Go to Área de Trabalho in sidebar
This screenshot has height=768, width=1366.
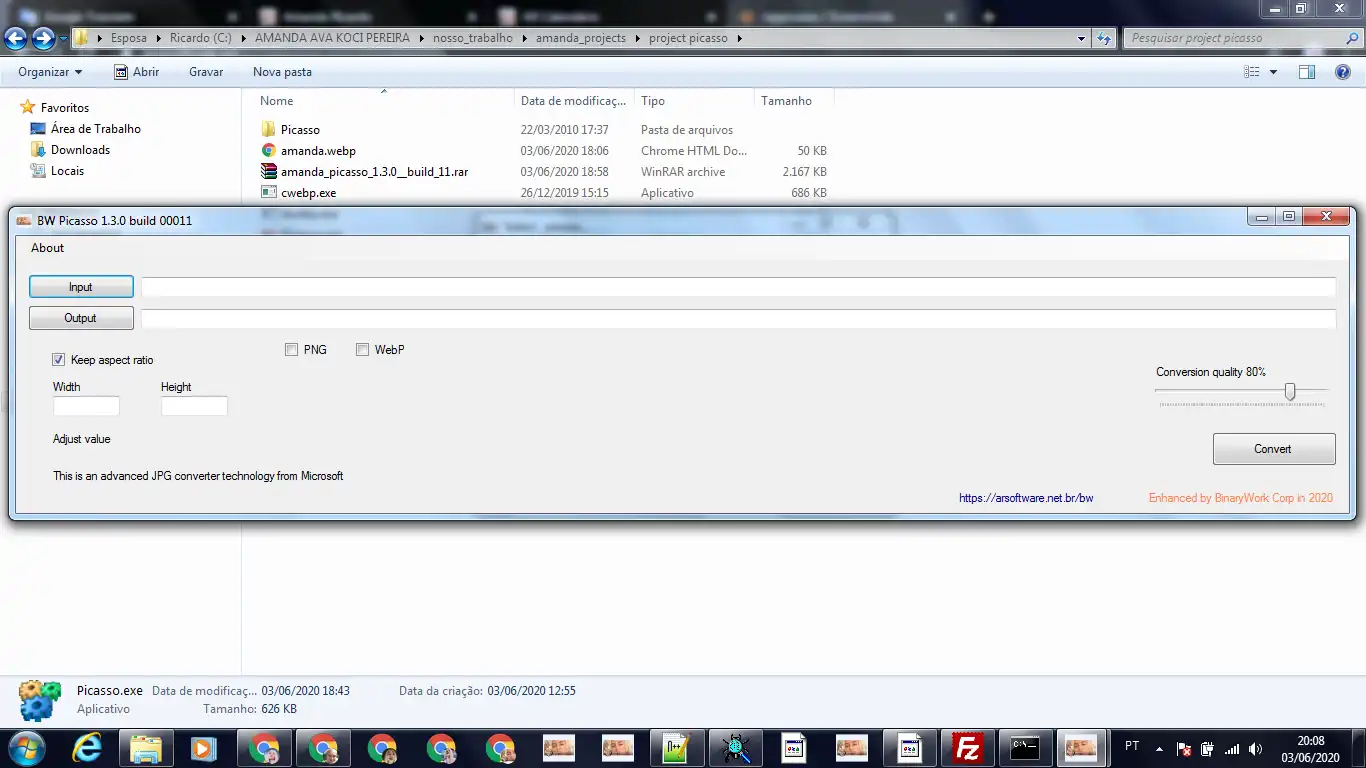95,129
